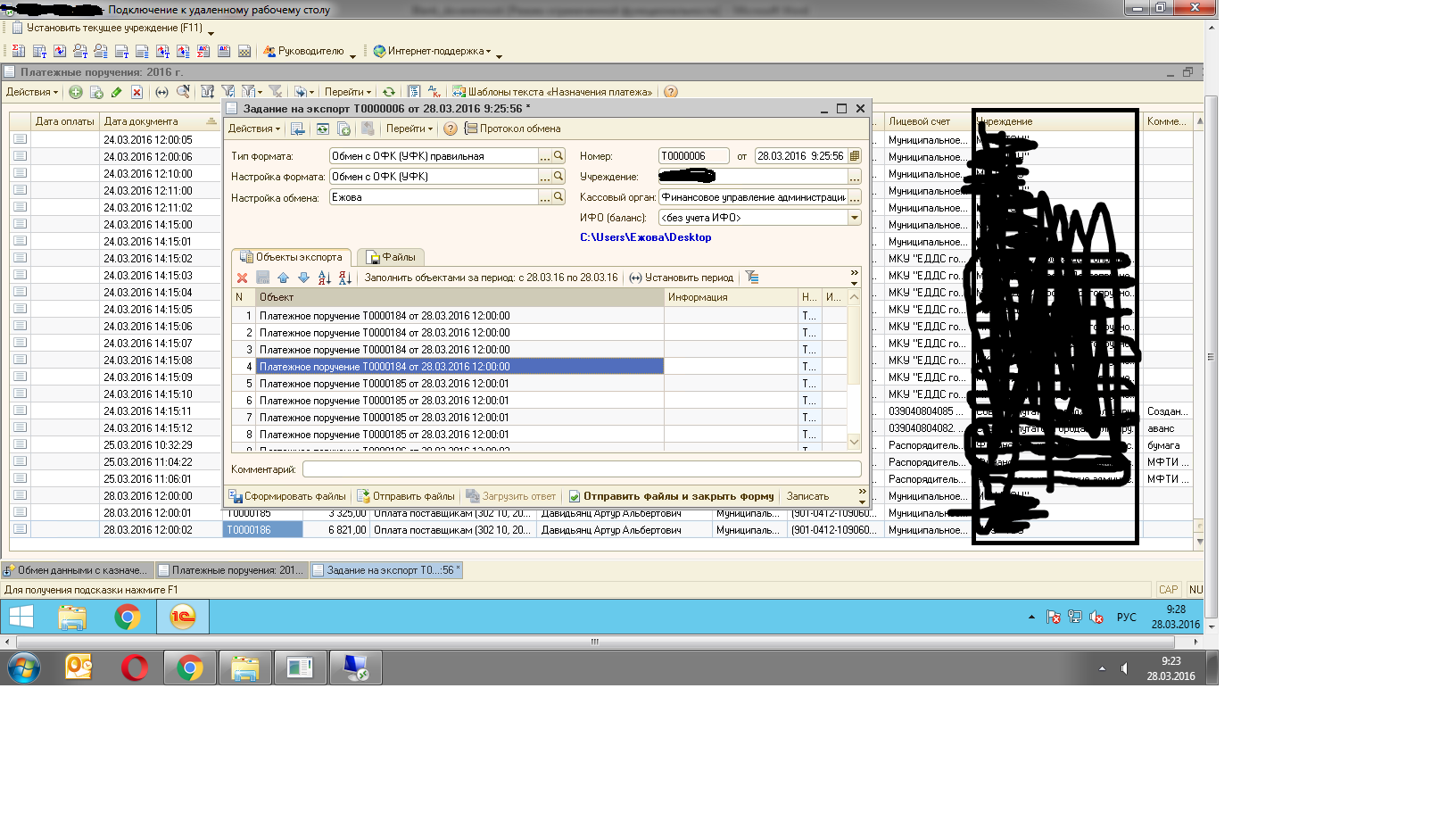Open the C:\Users\Ежова\Desktop path link
This screenshot has width=1456, height=821.
tap(645, 237)
